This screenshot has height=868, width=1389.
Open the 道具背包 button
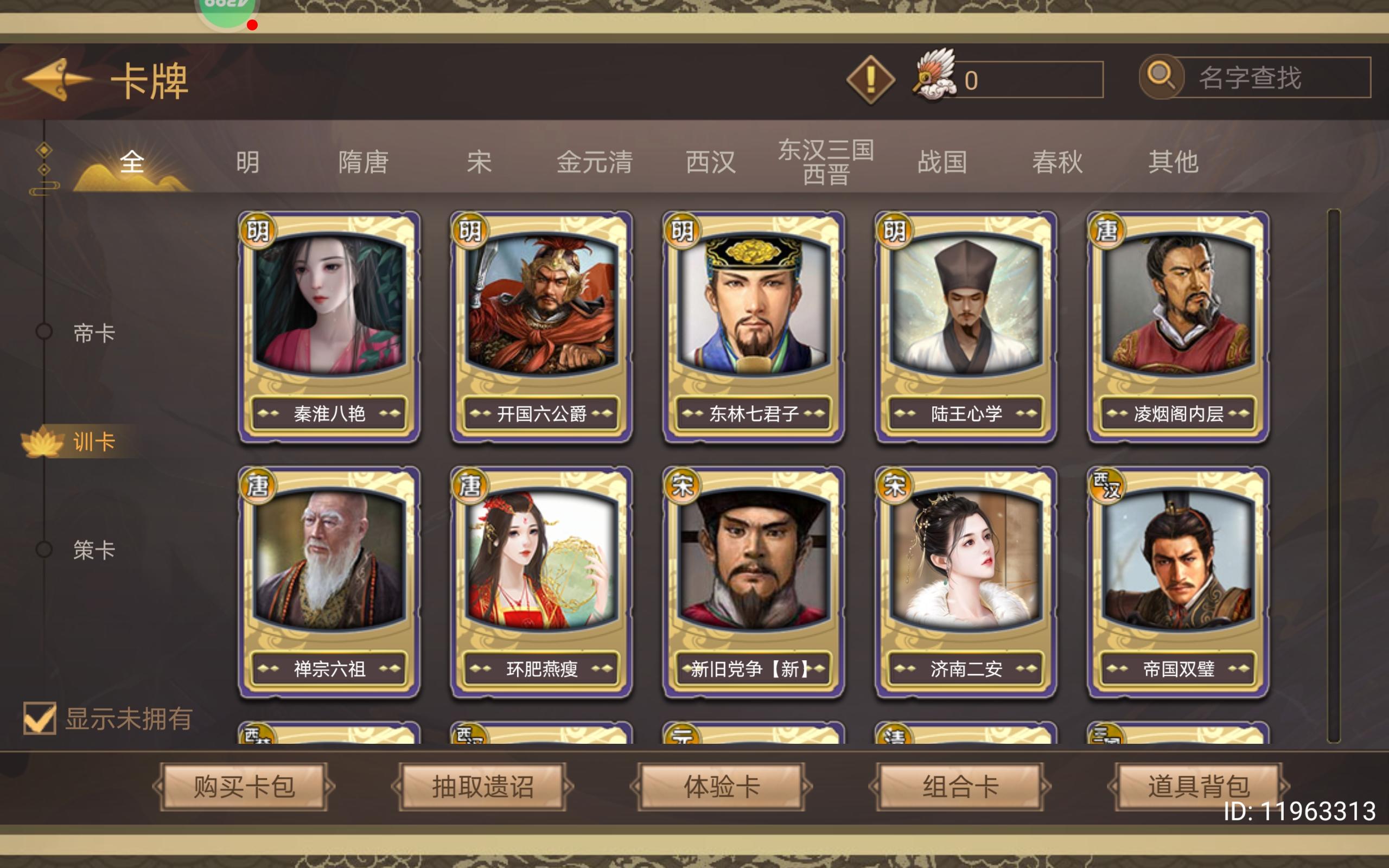pyautogui.click(x=1199, y=787)
